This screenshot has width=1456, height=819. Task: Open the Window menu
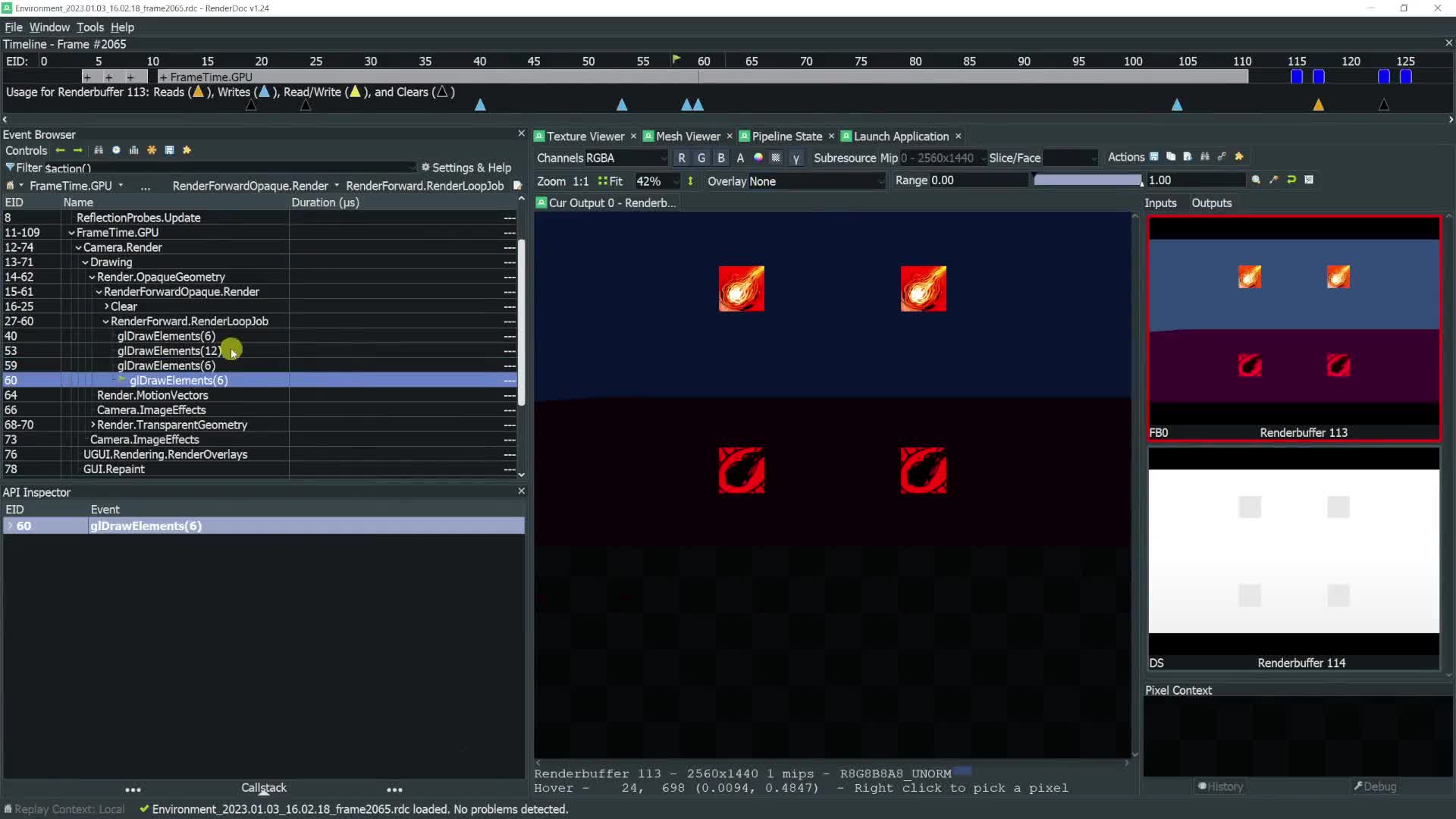point(49,27)
